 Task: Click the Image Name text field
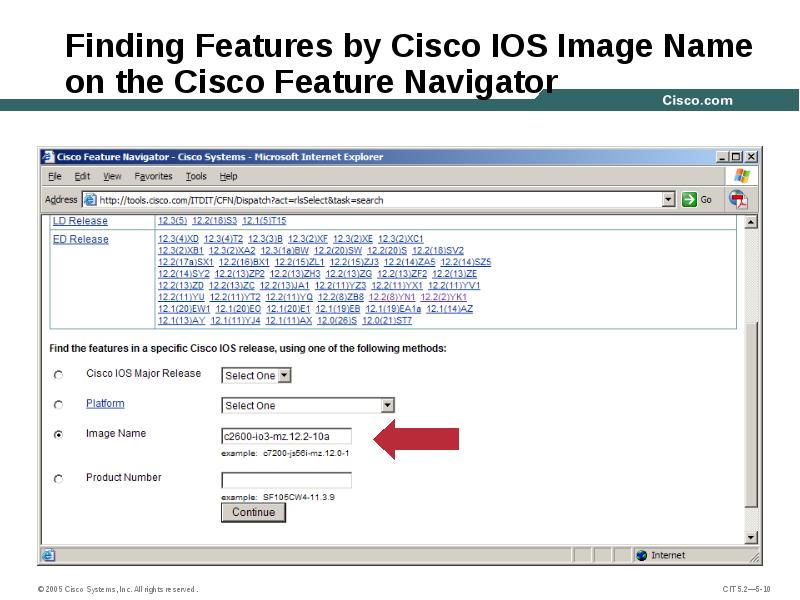pos(287,436)
